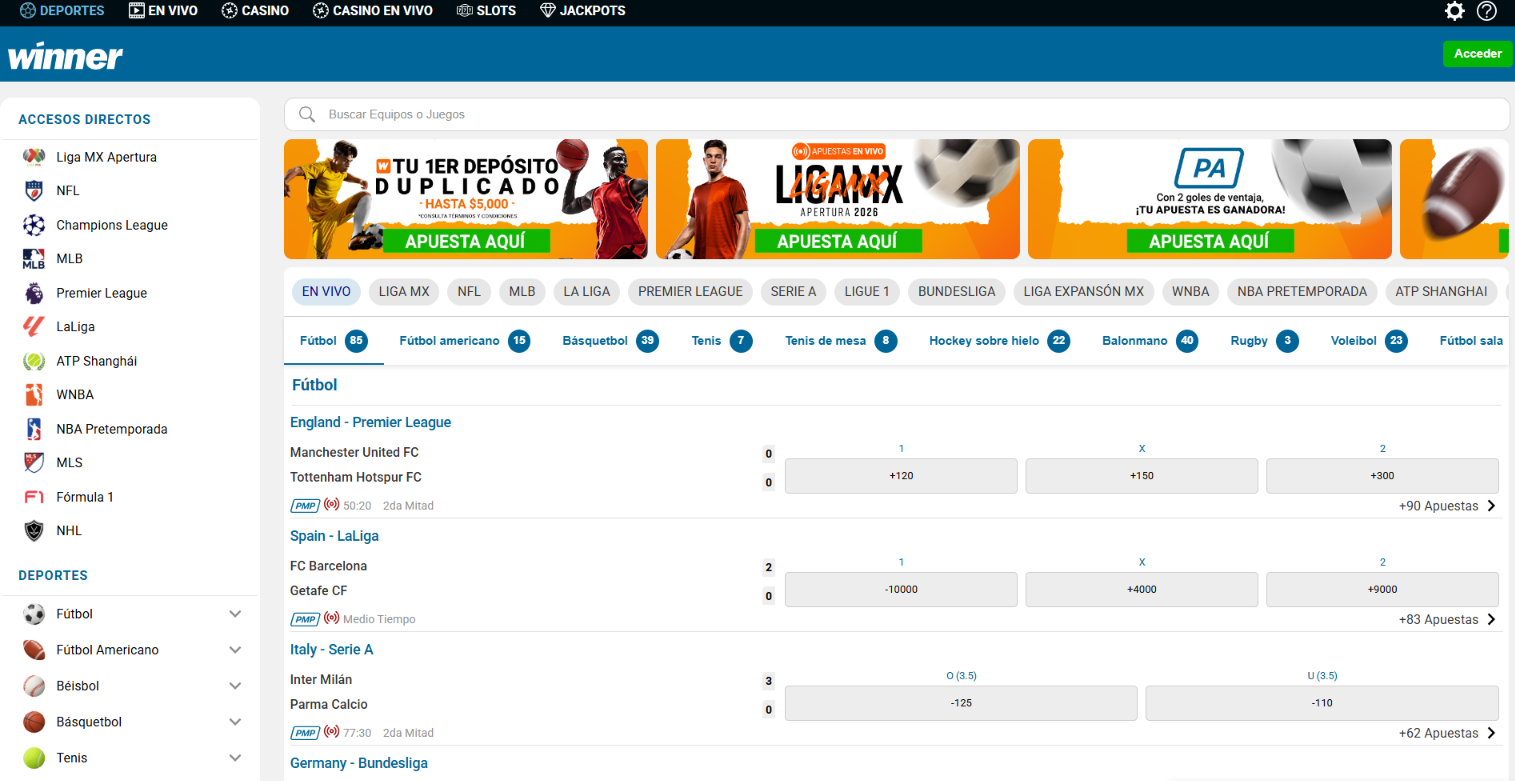Select the BUNDESLIGA filter chip
Viewport: 1515px width, 781px height.
point(957,292)
